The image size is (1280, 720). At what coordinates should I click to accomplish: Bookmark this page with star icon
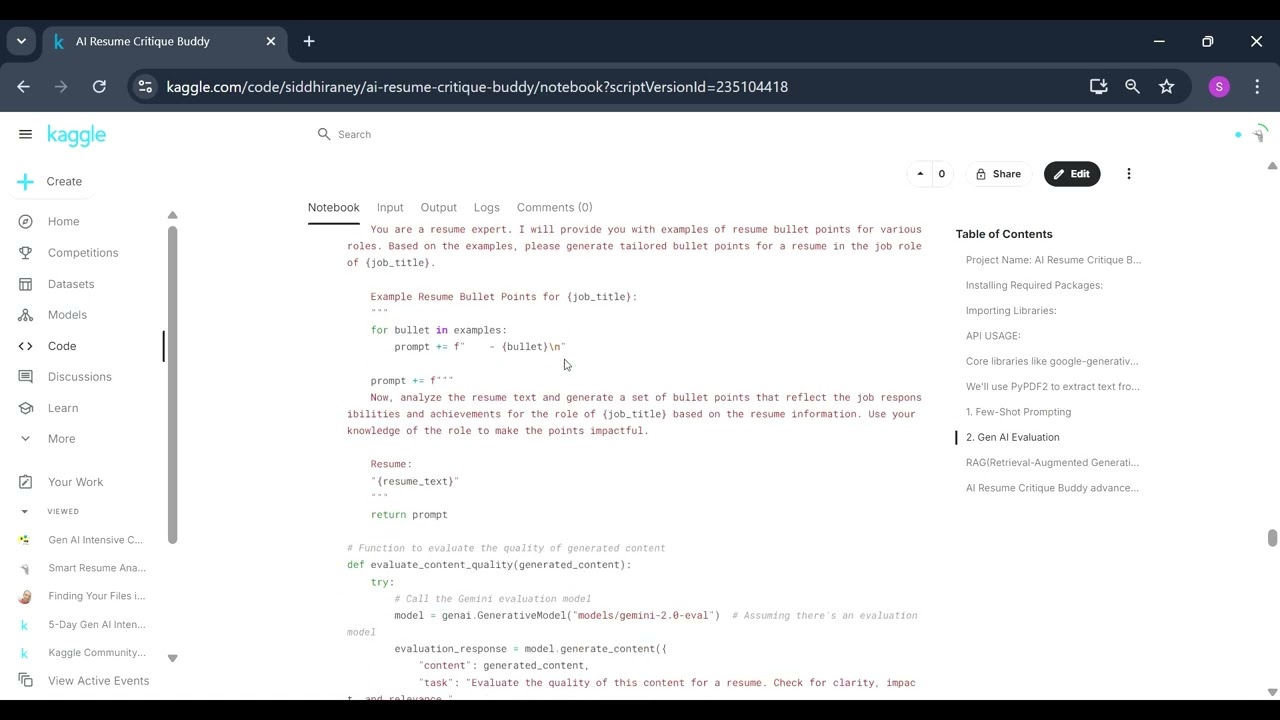[1166, 87]
